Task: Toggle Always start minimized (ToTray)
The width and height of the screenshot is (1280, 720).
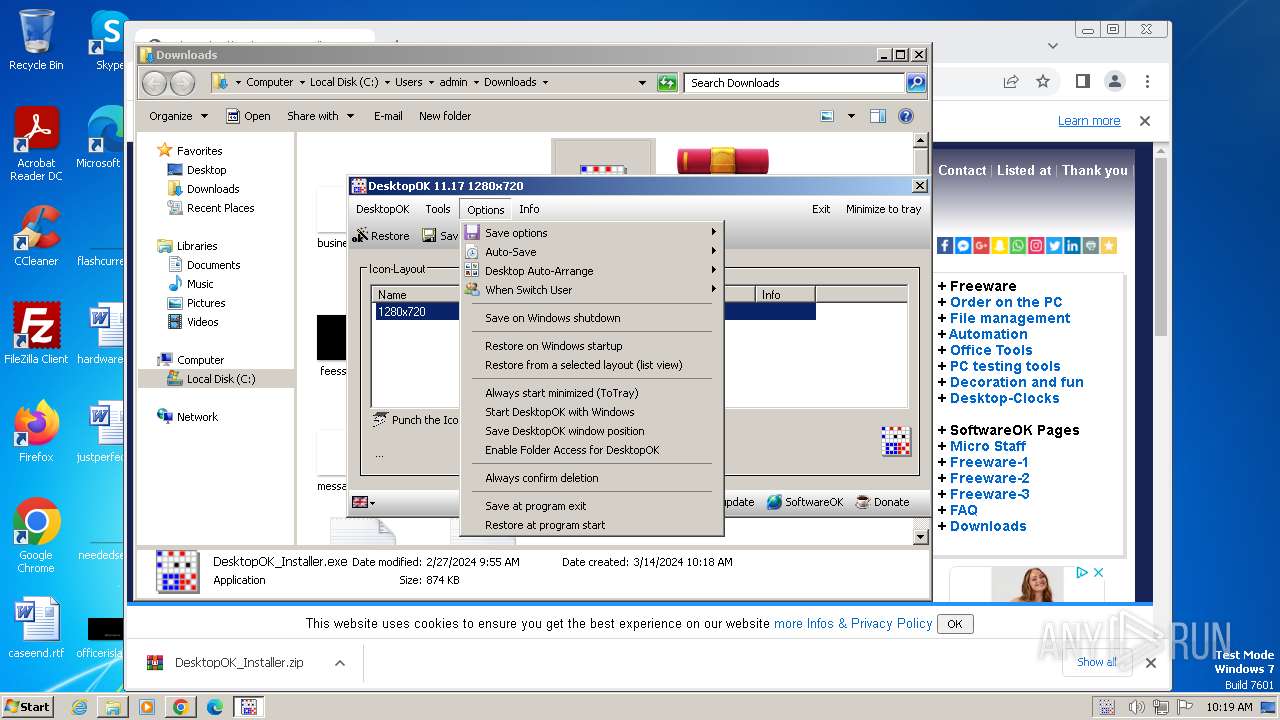Action: tap(591, 393)
